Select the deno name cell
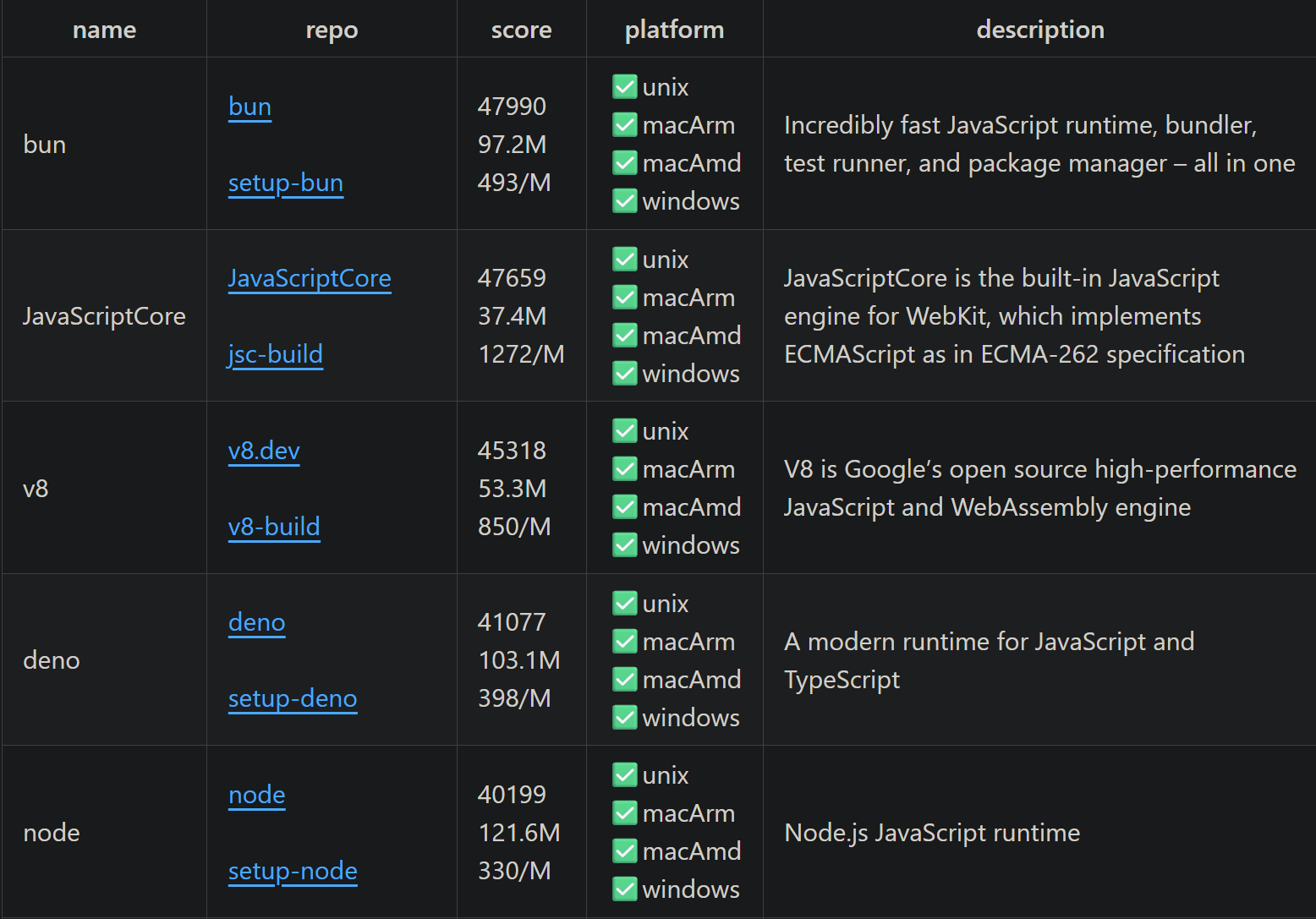Viewport: 1316px width, 919px height. click(104, 659)
